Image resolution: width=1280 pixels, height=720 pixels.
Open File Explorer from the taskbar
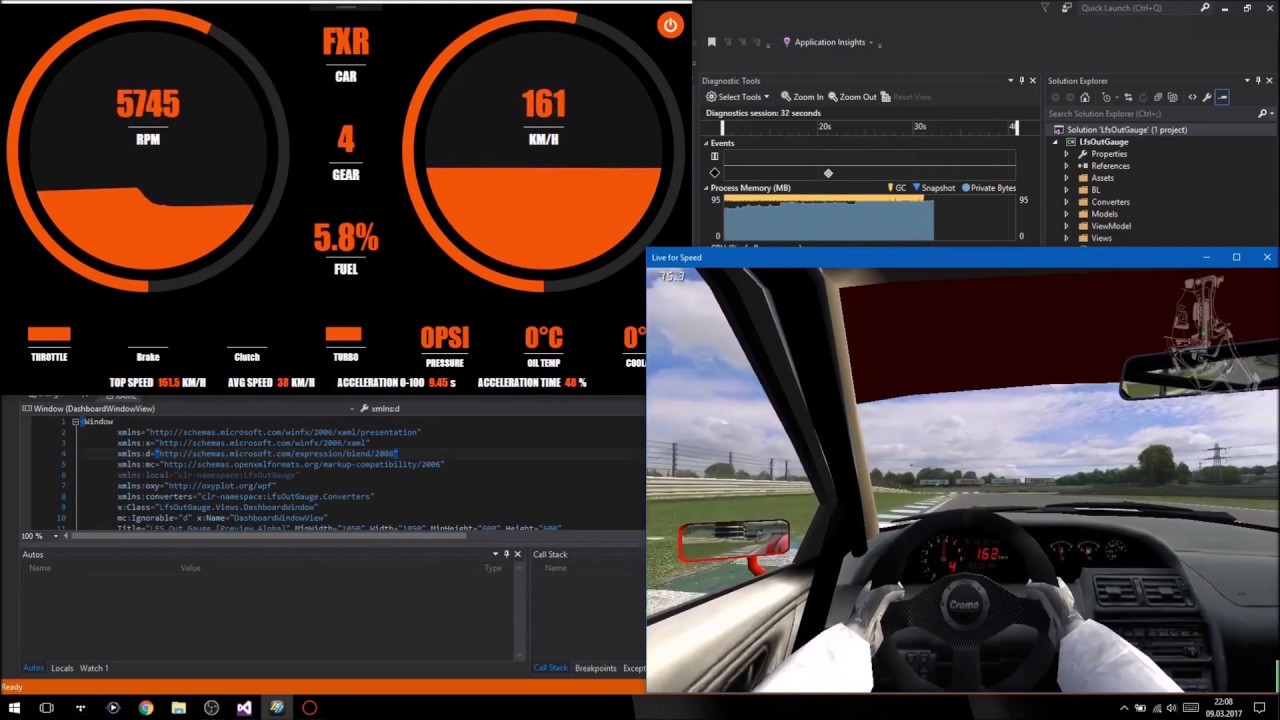click(x=179, y=708)
